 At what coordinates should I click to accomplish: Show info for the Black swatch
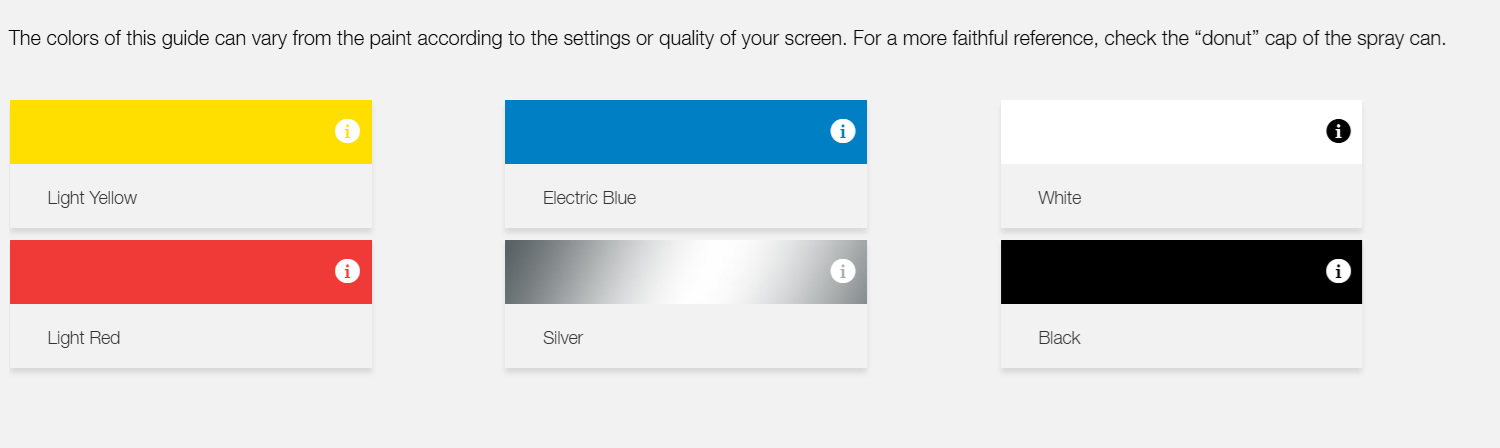coord(1338,271)
